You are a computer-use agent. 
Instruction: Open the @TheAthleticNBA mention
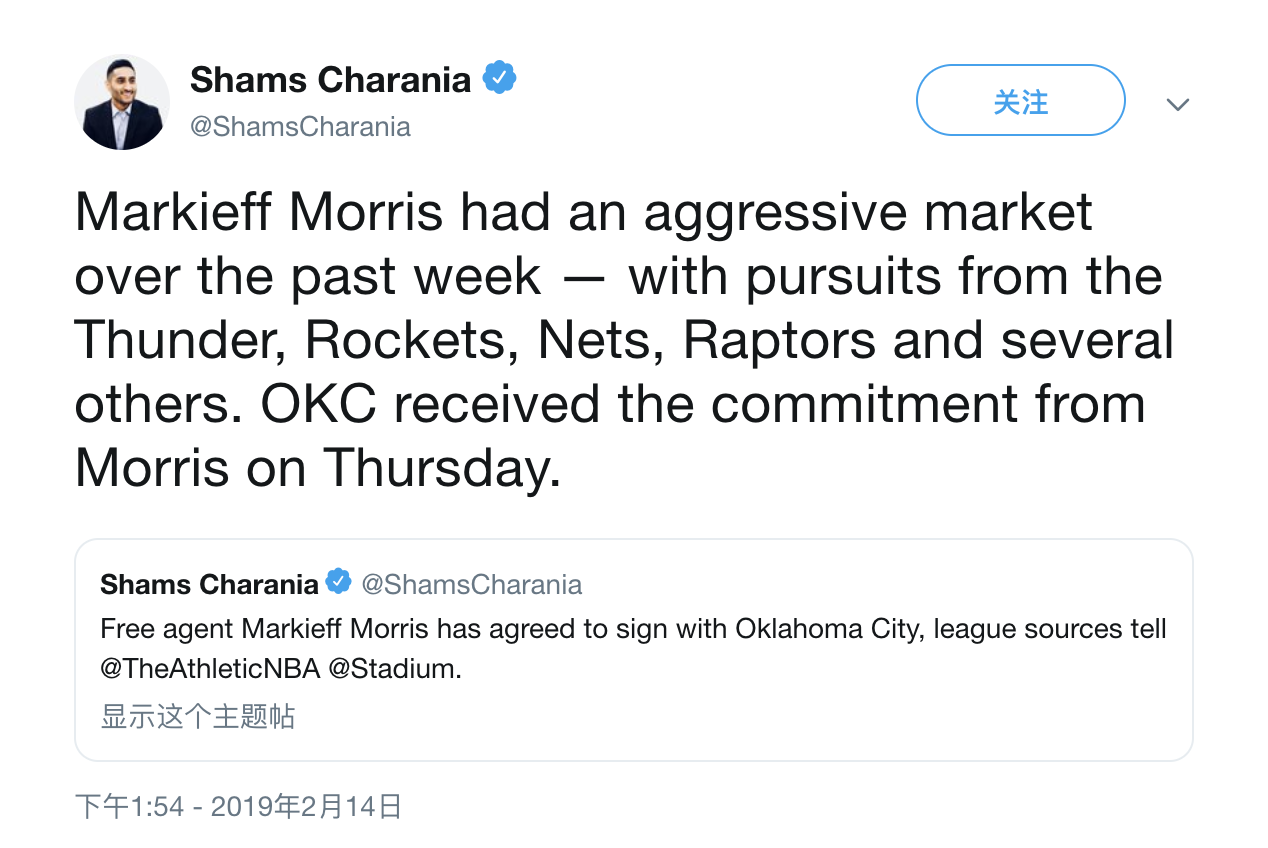coord(210,669)
